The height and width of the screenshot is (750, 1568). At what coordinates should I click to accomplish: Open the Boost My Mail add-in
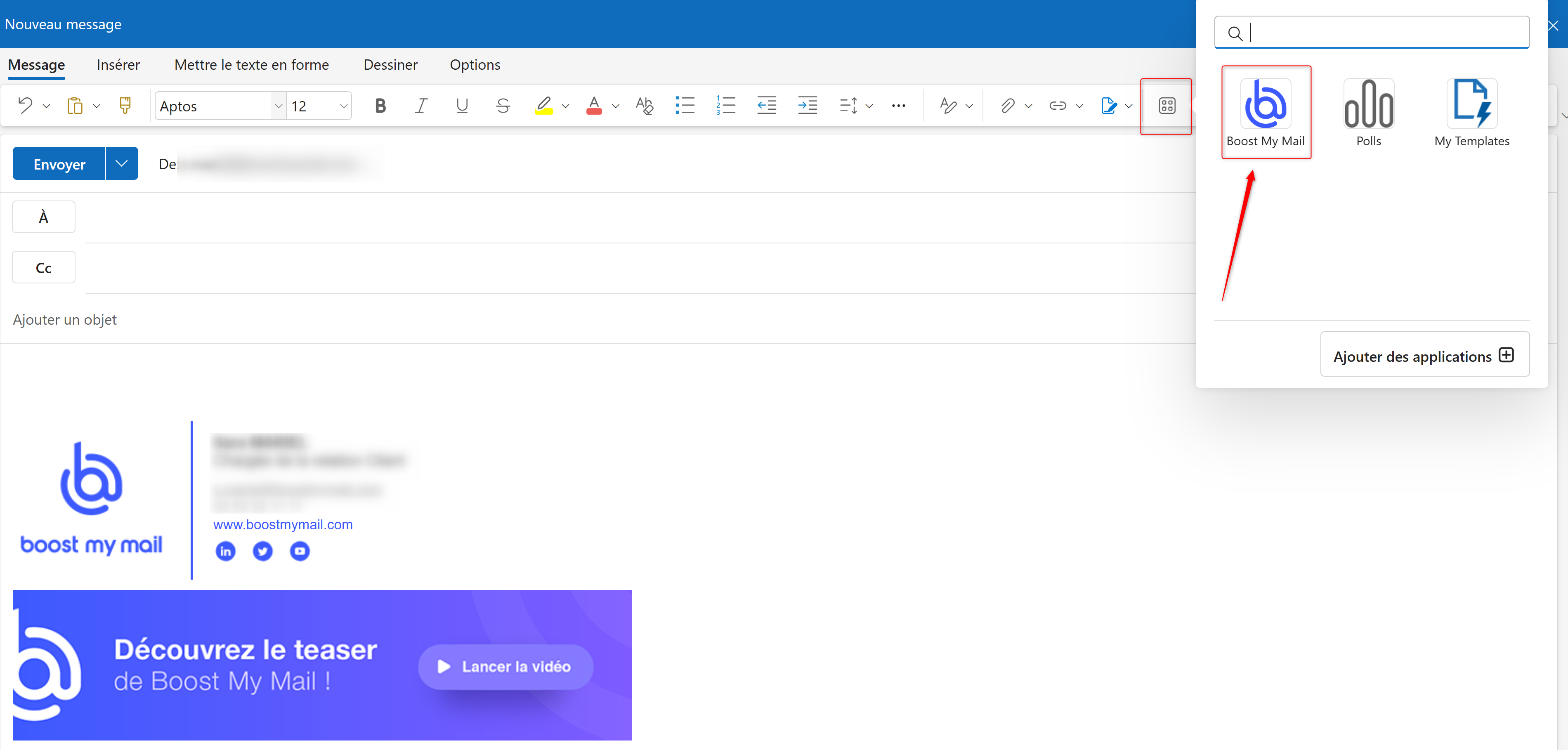(x=1267, y=111)
